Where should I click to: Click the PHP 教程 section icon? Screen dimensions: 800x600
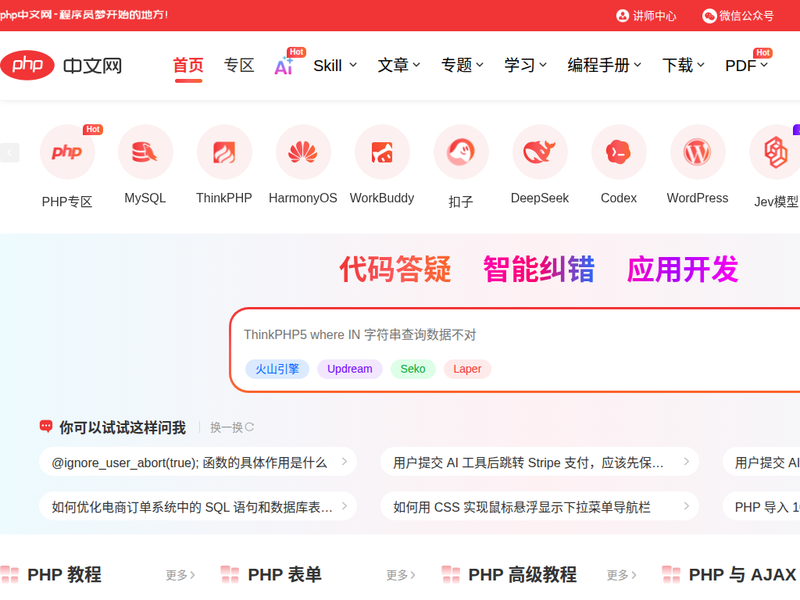coord(10,574)
